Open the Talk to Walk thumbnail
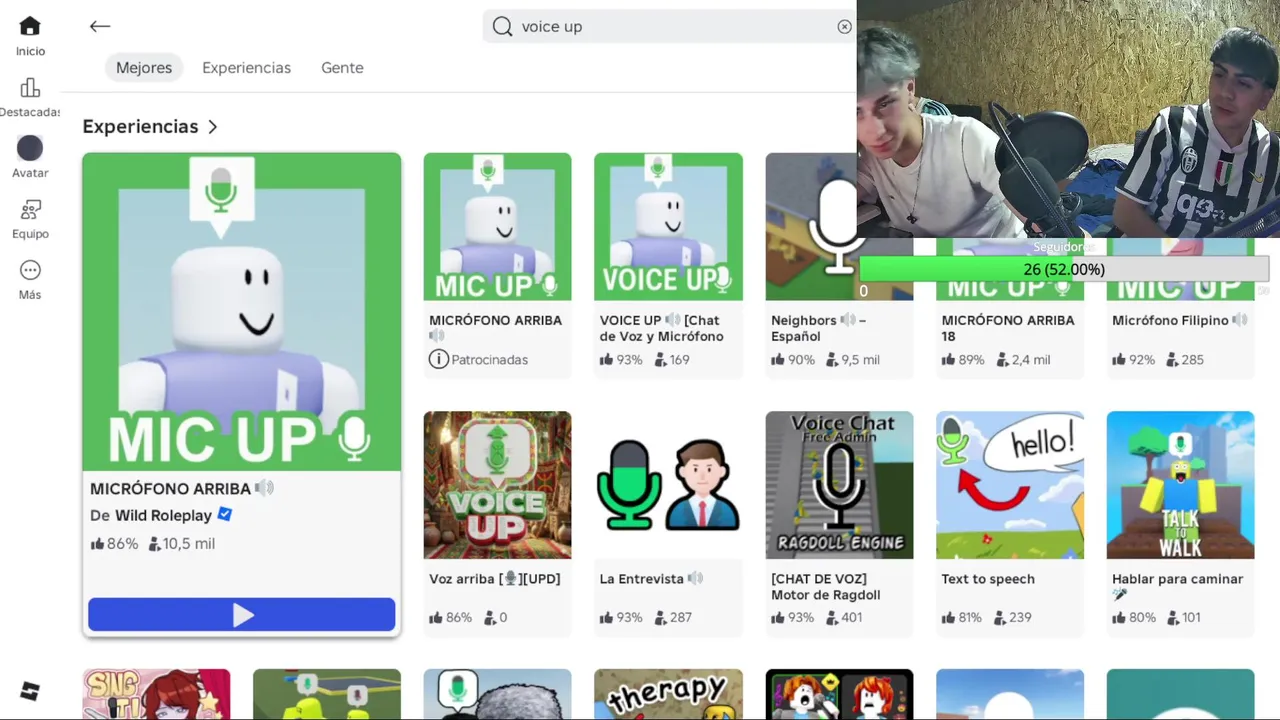 (1180, 485)
